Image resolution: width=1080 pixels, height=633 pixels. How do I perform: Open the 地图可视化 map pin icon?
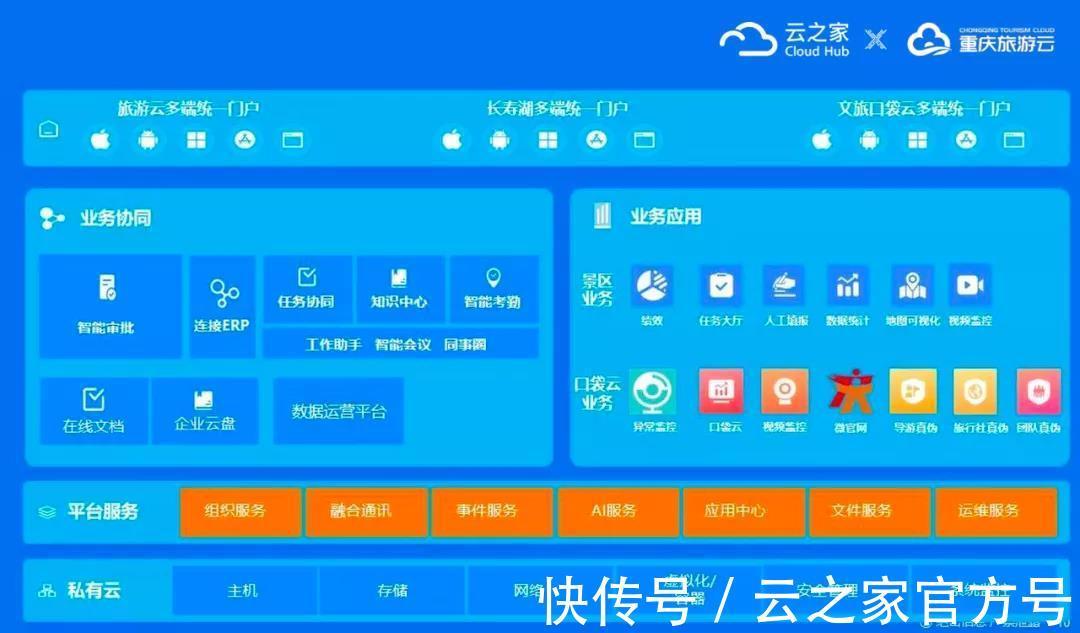tap(912, 285)
